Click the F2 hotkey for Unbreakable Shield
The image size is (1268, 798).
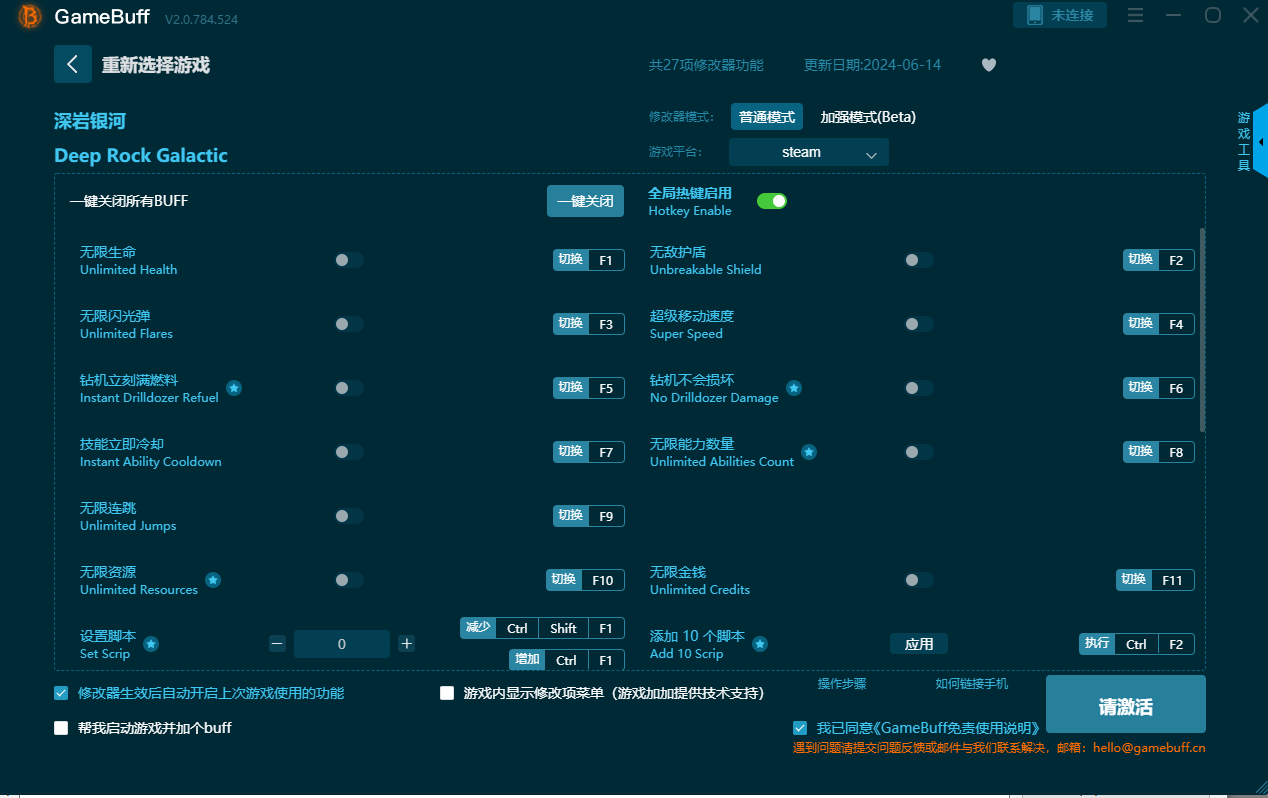coord(1176,260)
